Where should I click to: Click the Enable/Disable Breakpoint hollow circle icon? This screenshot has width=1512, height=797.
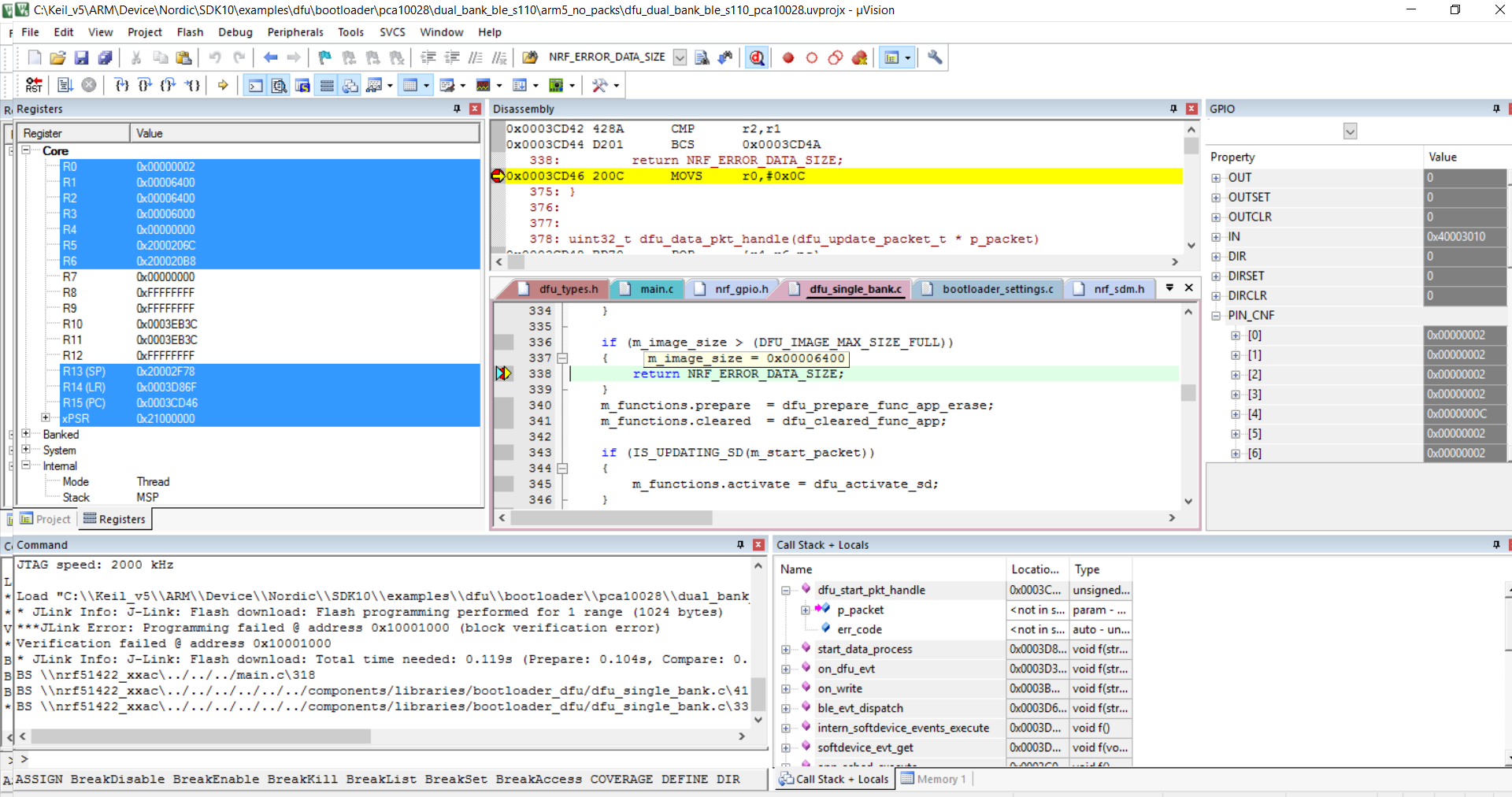[812, 57]
